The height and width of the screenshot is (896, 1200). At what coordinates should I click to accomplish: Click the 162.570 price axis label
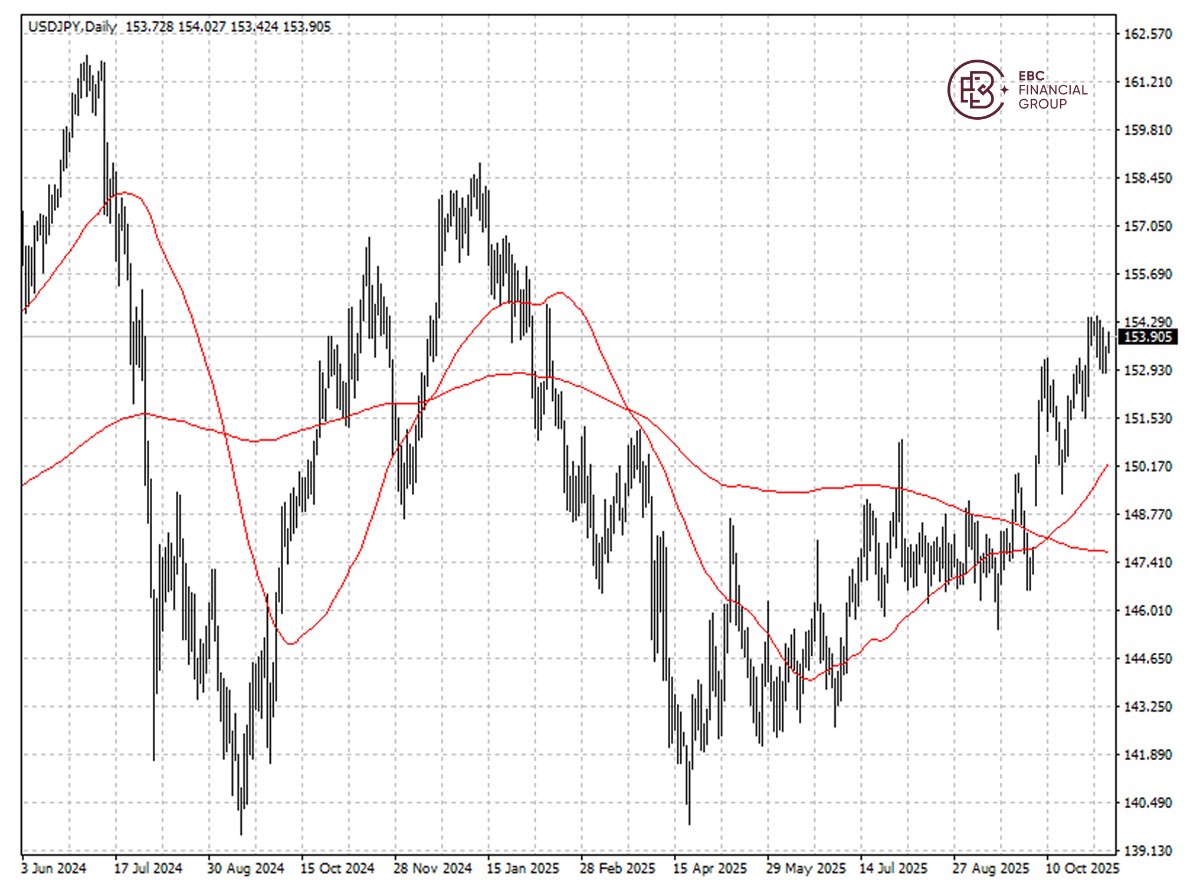(x=1146, y=34)
